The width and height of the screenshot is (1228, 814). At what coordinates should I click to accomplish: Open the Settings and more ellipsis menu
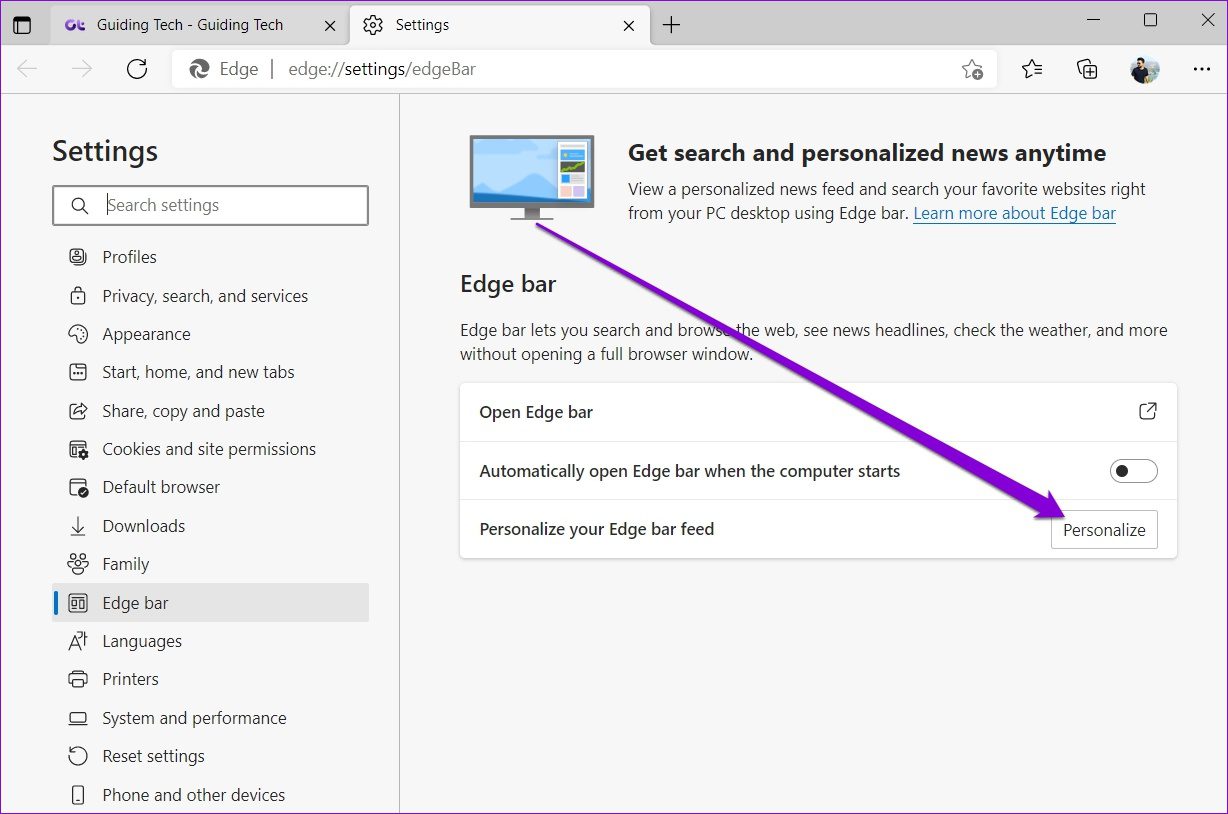(x=1202, y=69)
